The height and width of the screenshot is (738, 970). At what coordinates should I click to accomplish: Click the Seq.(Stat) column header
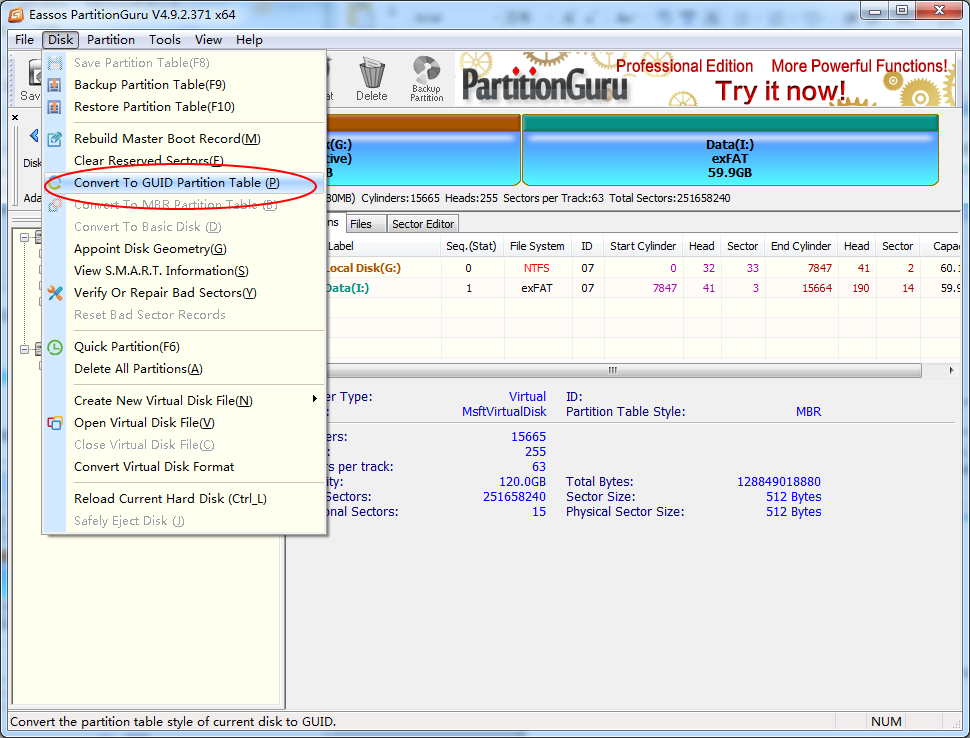[x=471, y=246]
